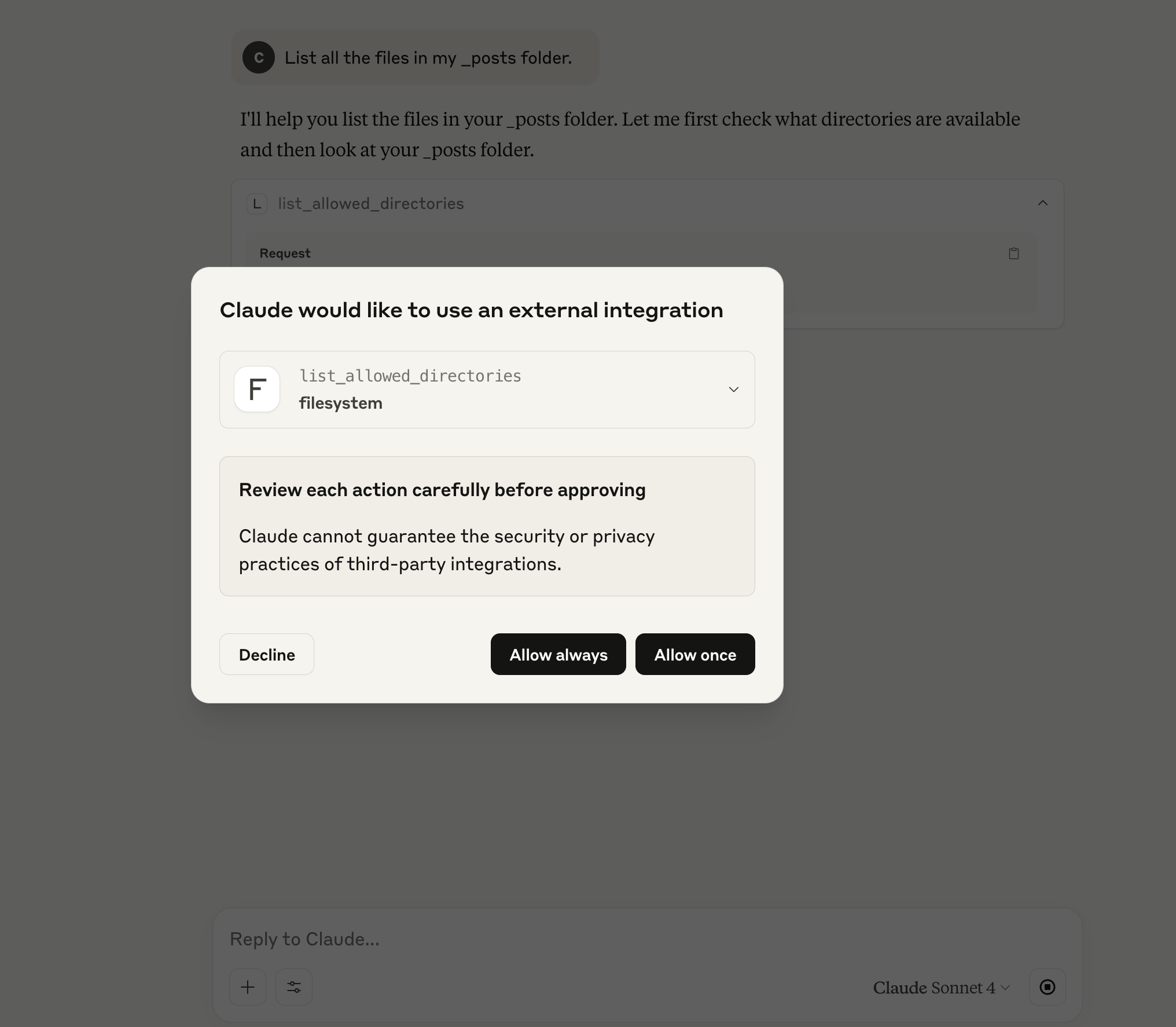Click the Allow always button
This screenshot has width=1176, height=1027.
pyautogui.click(x=558, y=654)
